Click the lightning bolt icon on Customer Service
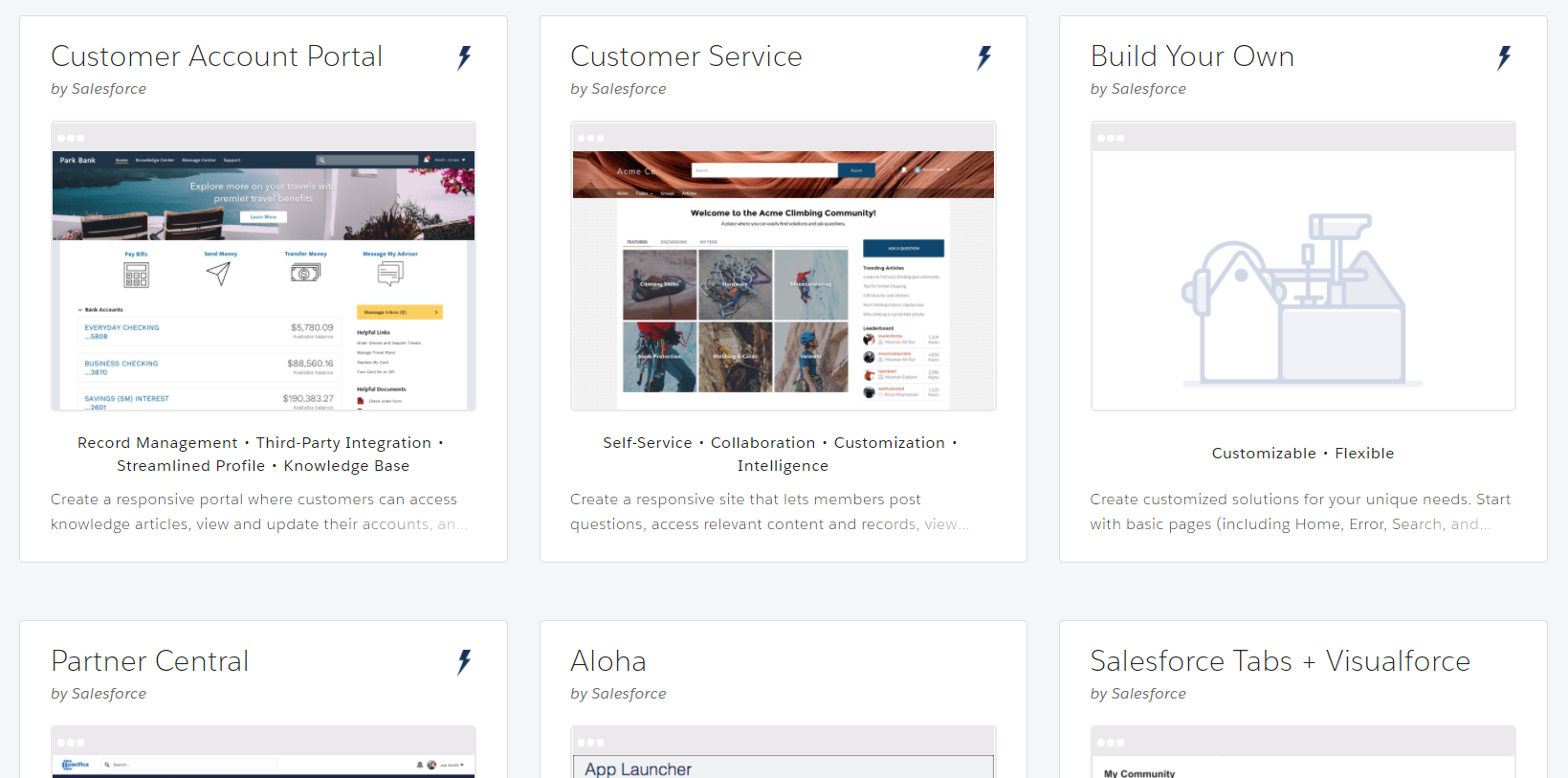 pyautogui.click(x=983, y=57)
